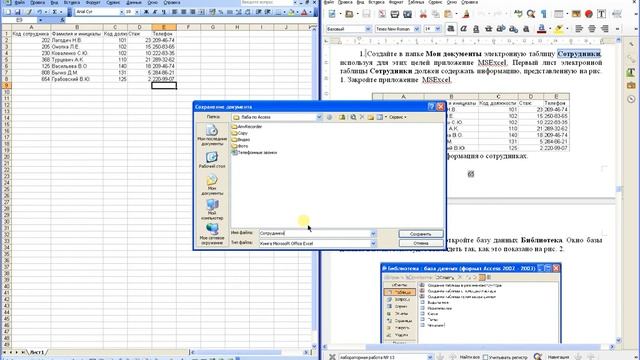Toggle underline in Excel toolbar
The height and width of the screenshot is (360, 640).
point(164,12)
